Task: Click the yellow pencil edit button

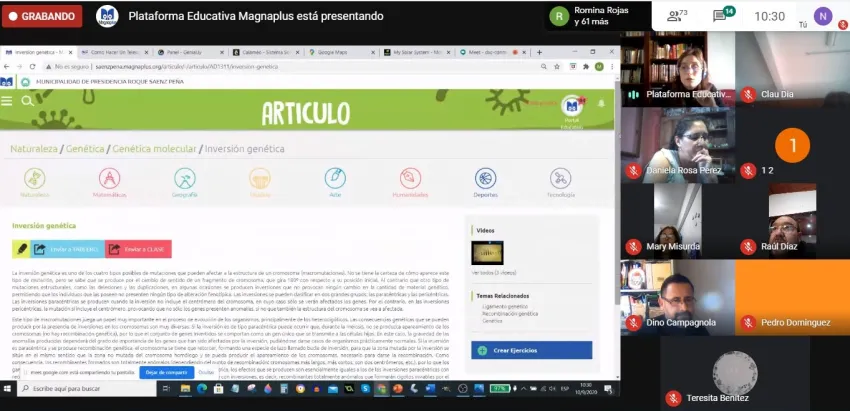Action: (x=21, y=250)
